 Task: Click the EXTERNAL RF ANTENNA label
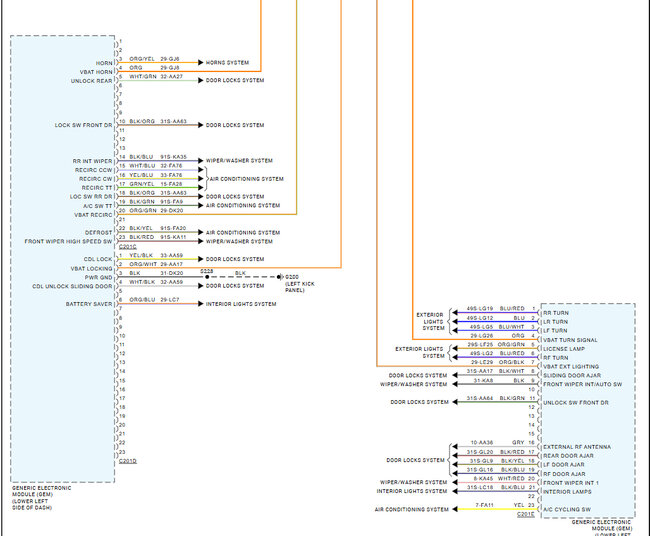(577, 447)
